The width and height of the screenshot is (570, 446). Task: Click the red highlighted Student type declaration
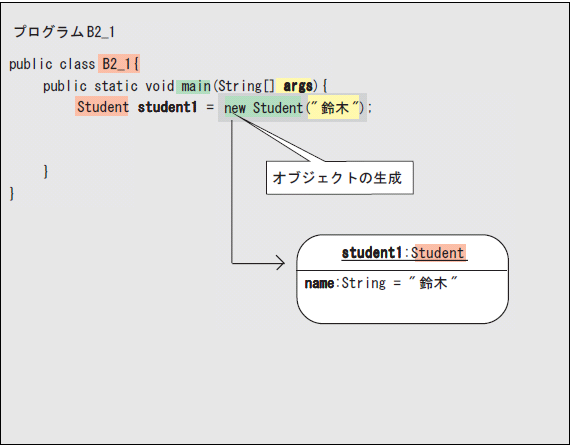[x=102, y=107]
